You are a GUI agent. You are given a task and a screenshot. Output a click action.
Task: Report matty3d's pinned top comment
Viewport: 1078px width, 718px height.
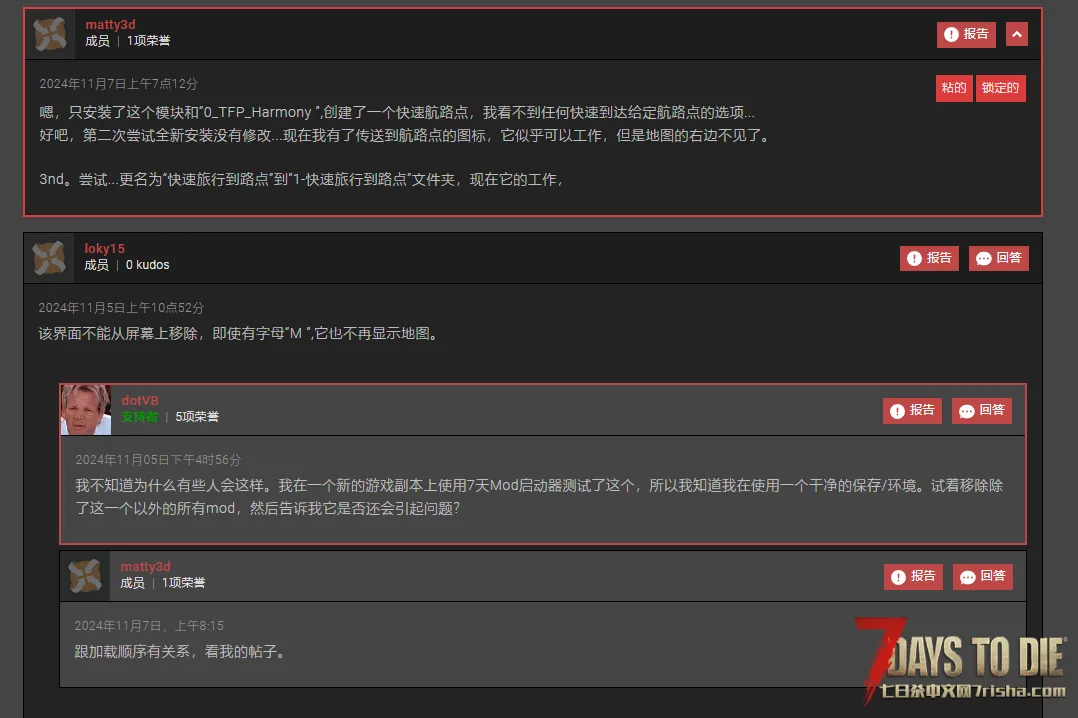tap(966, 34)
